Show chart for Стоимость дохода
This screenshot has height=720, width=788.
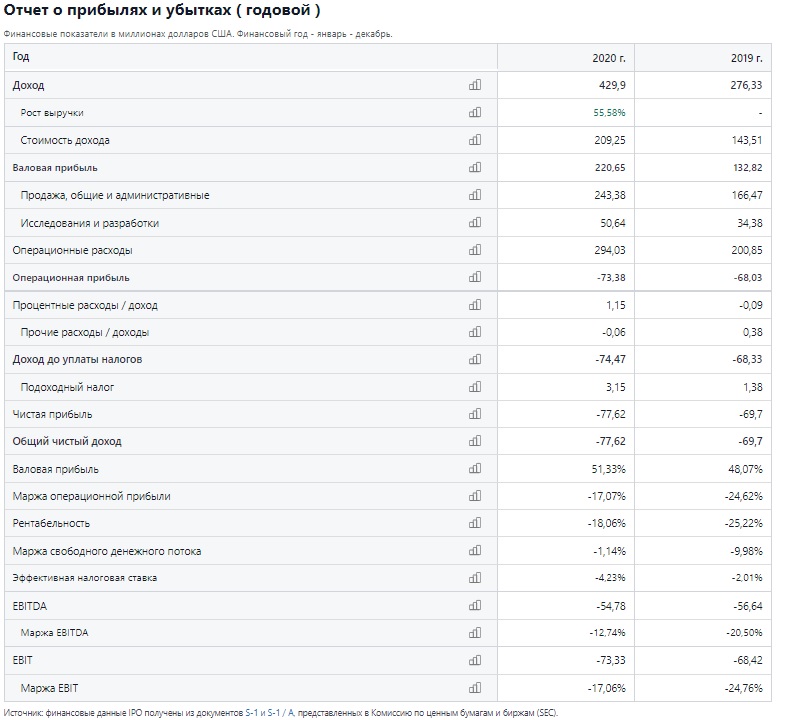474,140
